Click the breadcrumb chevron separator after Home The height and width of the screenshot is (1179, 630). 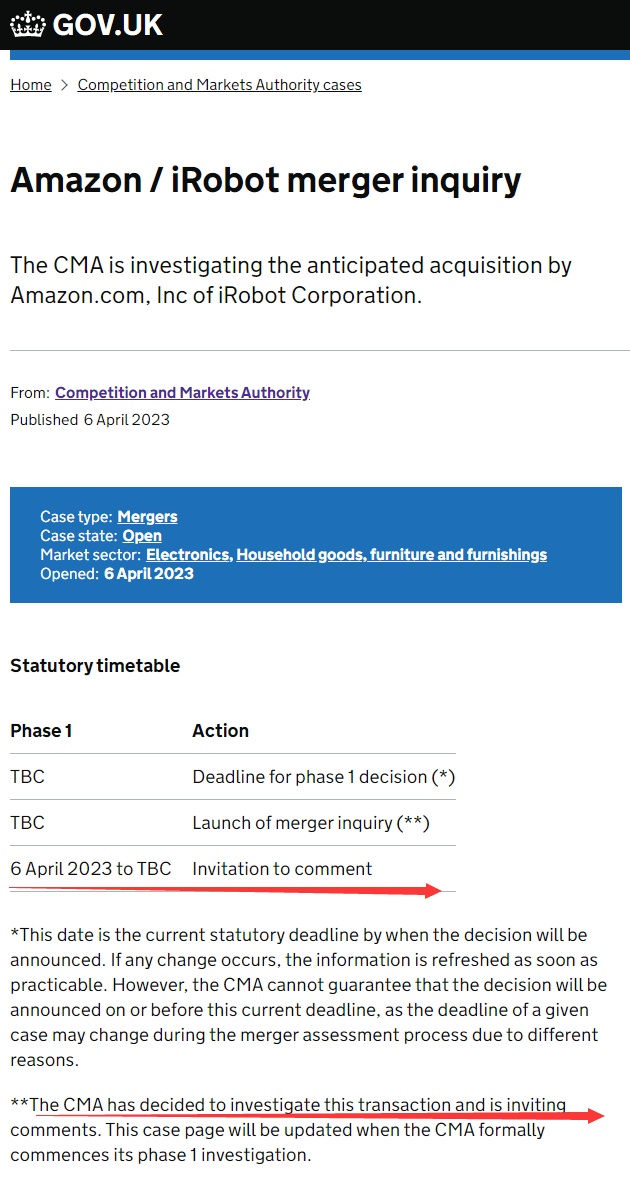(65, 85)
